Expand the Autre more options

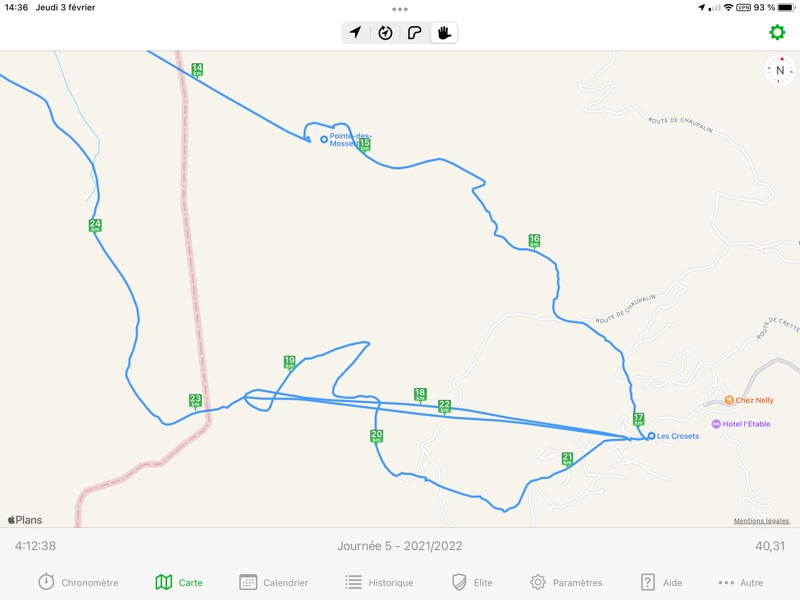click(x=740, y=582)
